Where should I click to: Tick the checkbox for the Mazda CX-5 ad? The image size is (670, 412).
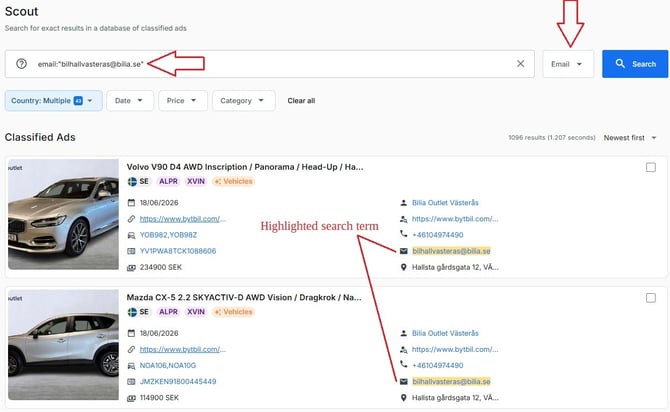(x=651, y=298)
